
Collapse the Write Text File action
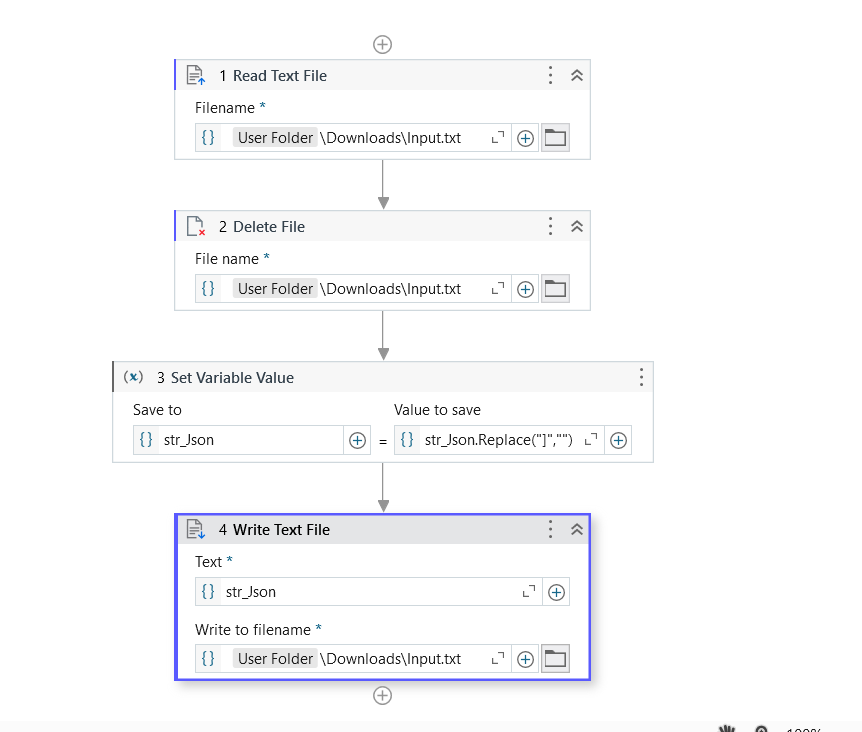[577, 529]
